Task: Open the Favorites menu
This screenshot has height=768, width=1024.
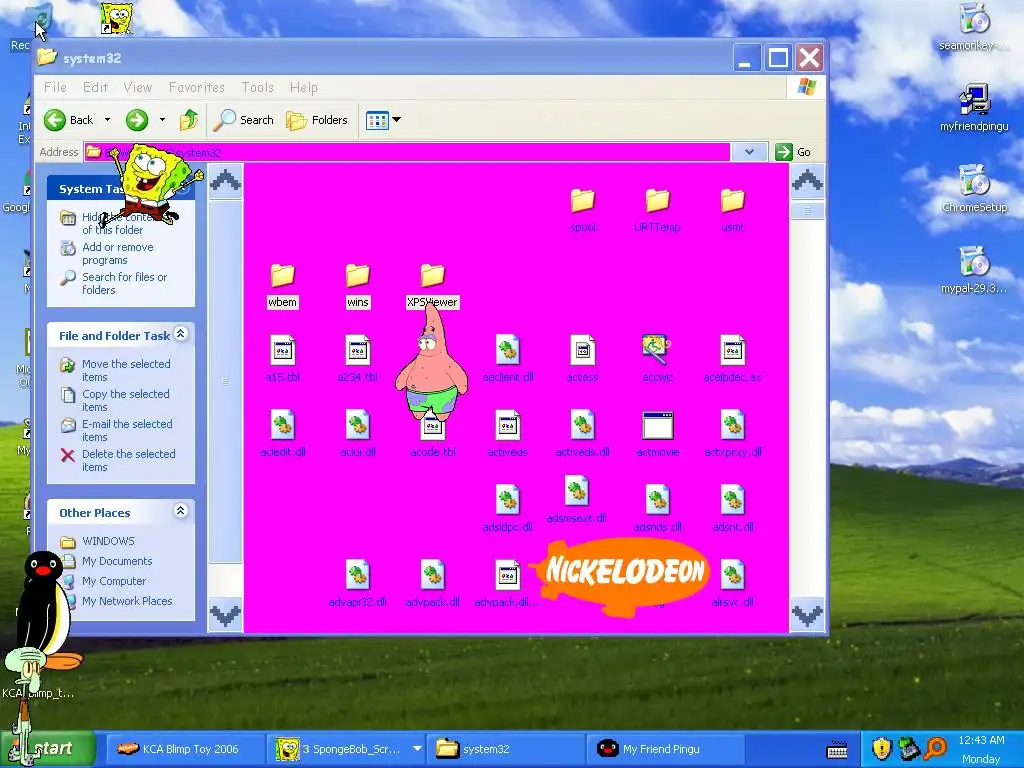Action: [x=196, y=87]
